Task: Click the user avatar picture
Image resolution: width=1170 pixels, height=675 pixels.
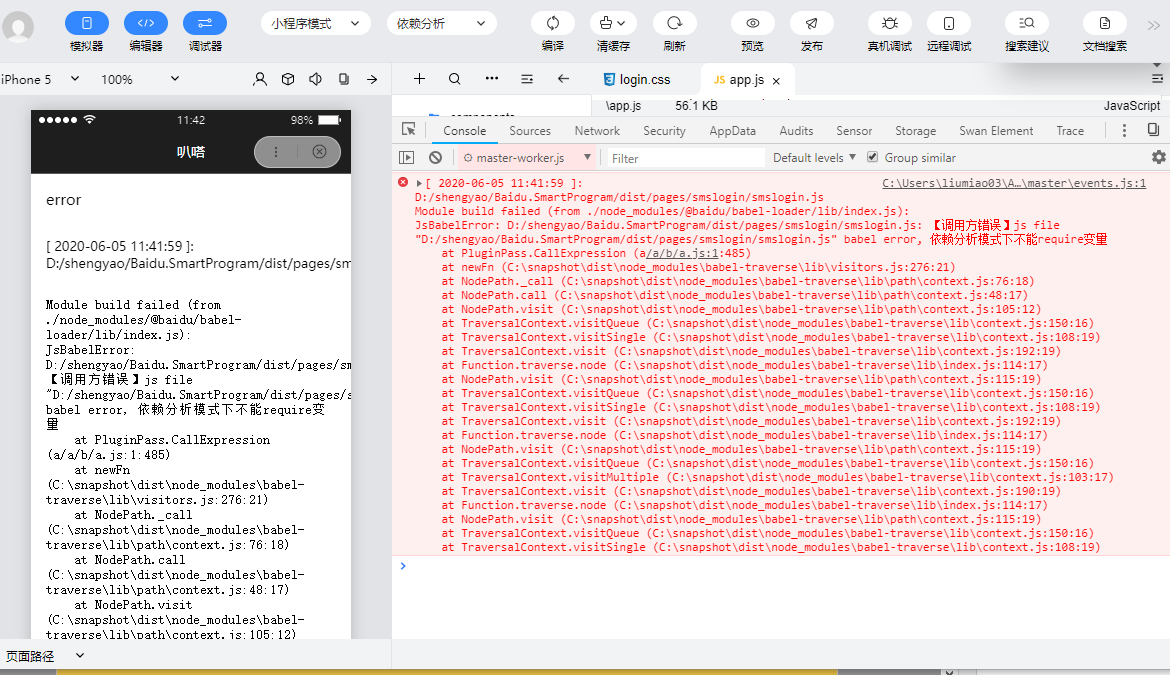Action: tap(18, 28)
